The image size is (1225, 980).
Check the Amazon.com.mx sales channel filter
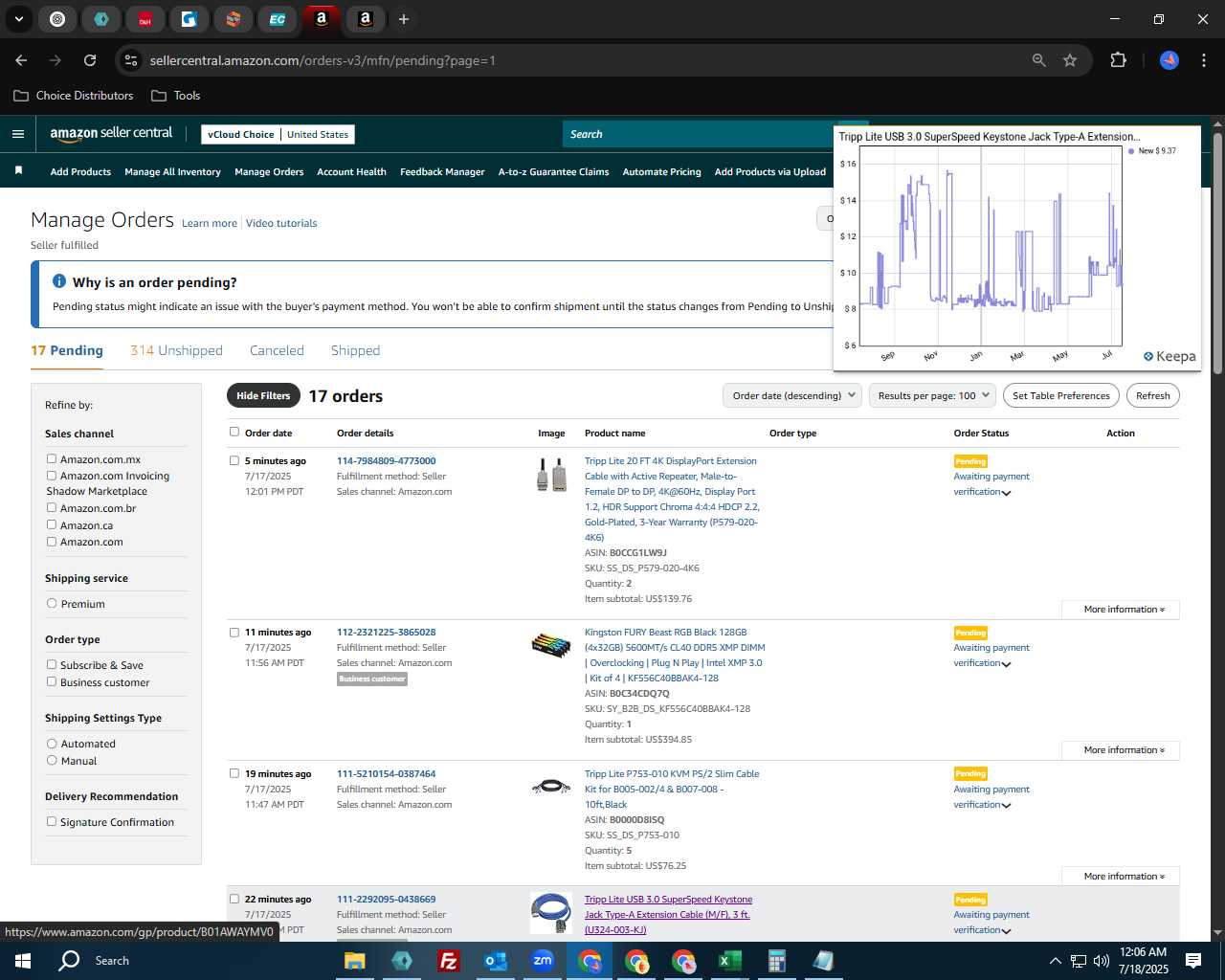click(52, 459)
